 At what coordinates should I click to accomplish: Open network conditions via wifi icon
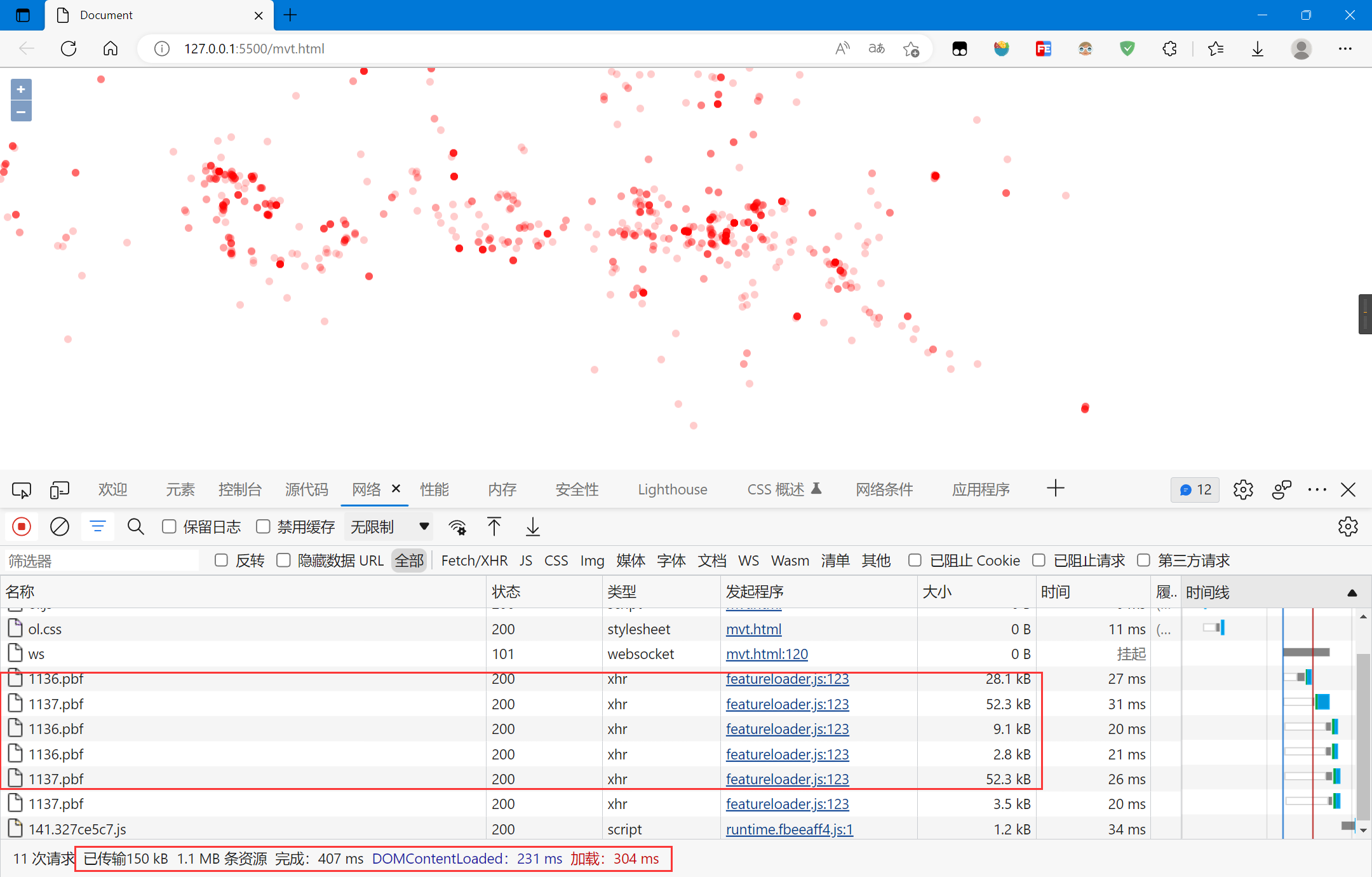457,527
